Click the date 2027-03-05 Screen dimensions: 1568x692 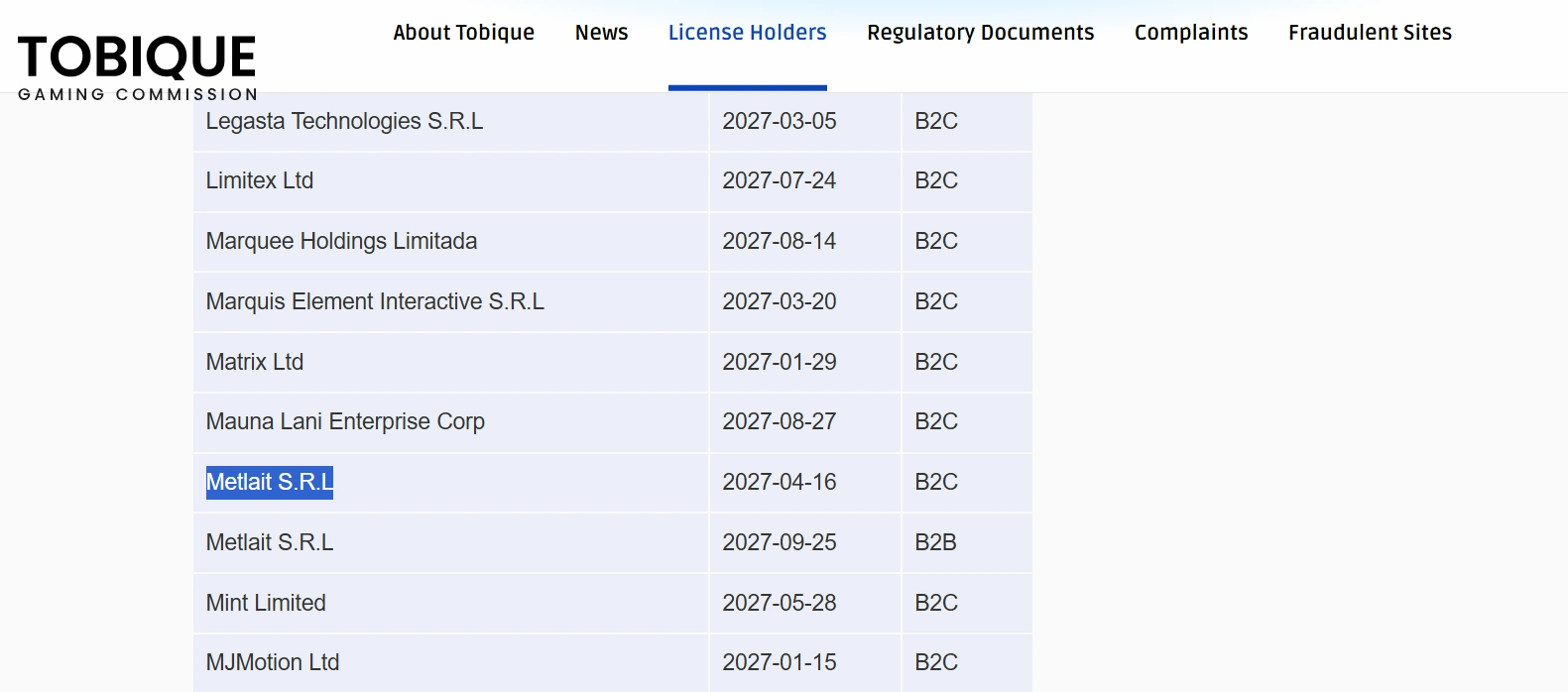click(780, 121)
